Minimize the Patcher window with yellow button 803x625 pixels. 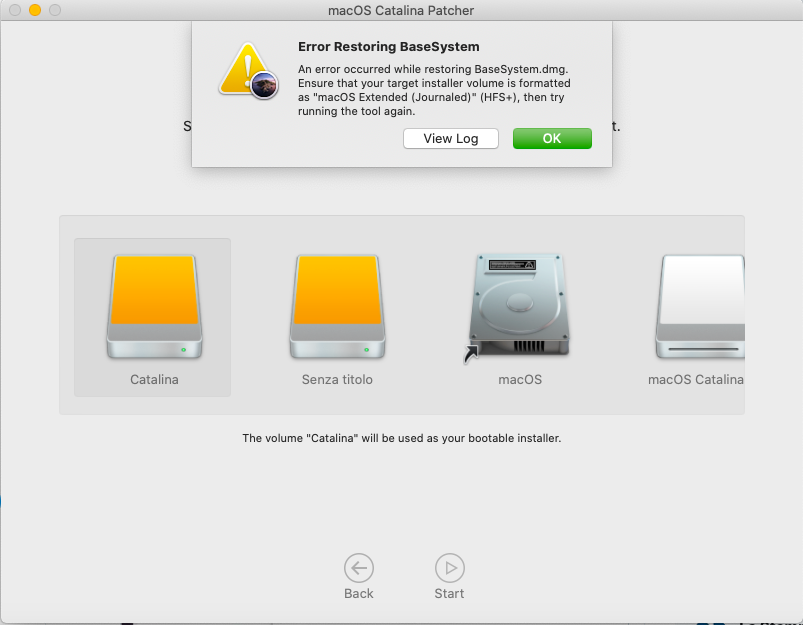click(35, 10)
